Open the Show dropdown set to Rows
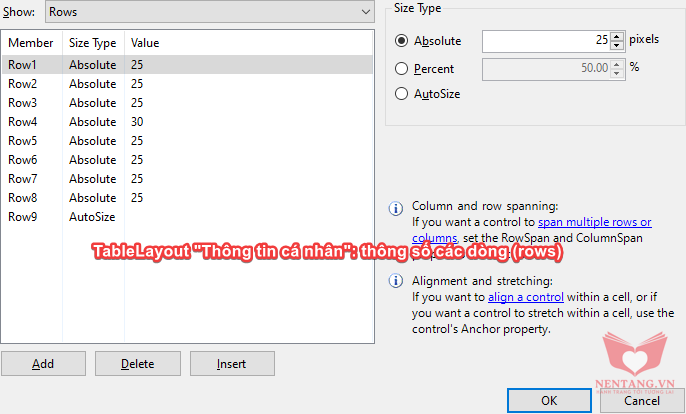 pos(210,12)
